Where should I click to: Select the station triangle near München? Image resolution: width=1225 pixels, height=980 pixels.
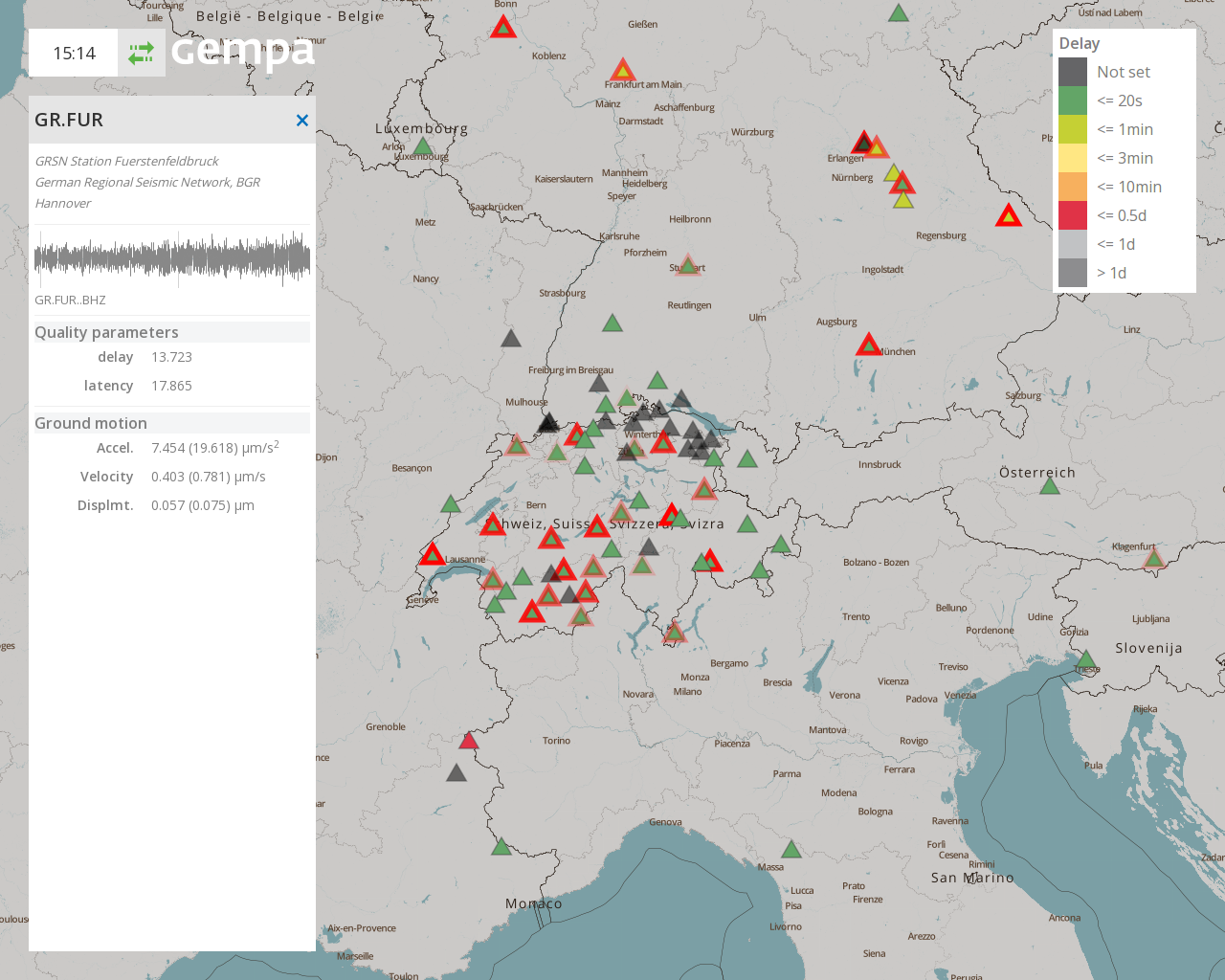pos(868,345)
